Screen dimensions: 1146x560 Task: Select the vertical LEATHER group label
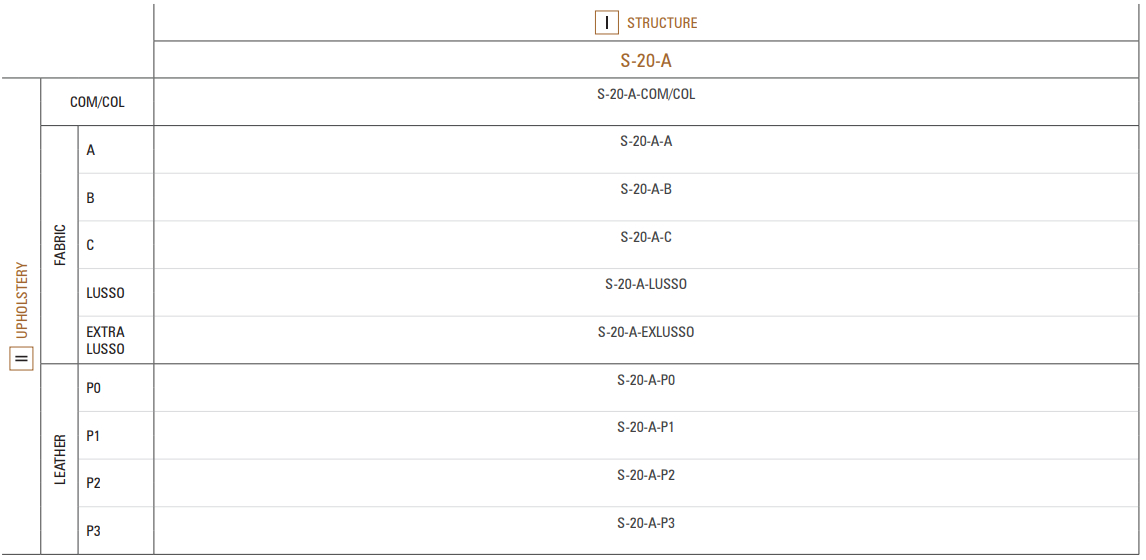(x=60, y=459)
